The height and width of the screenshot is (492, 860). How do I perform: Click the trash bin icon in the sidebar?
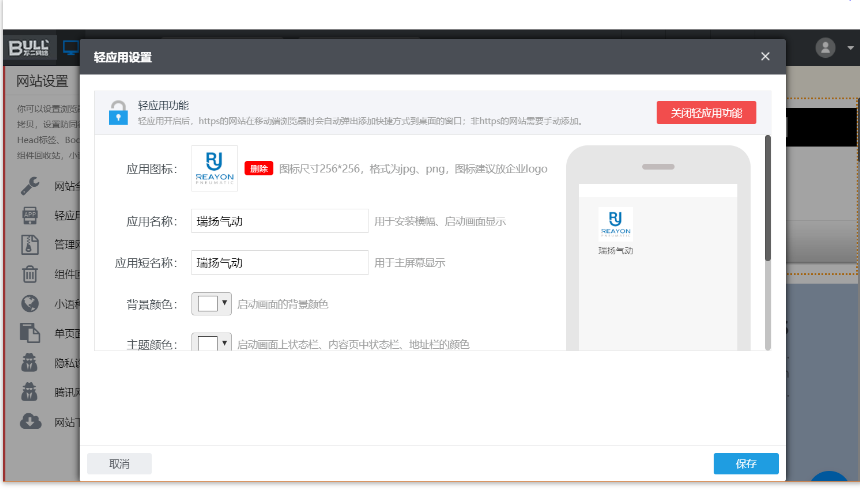31,274
